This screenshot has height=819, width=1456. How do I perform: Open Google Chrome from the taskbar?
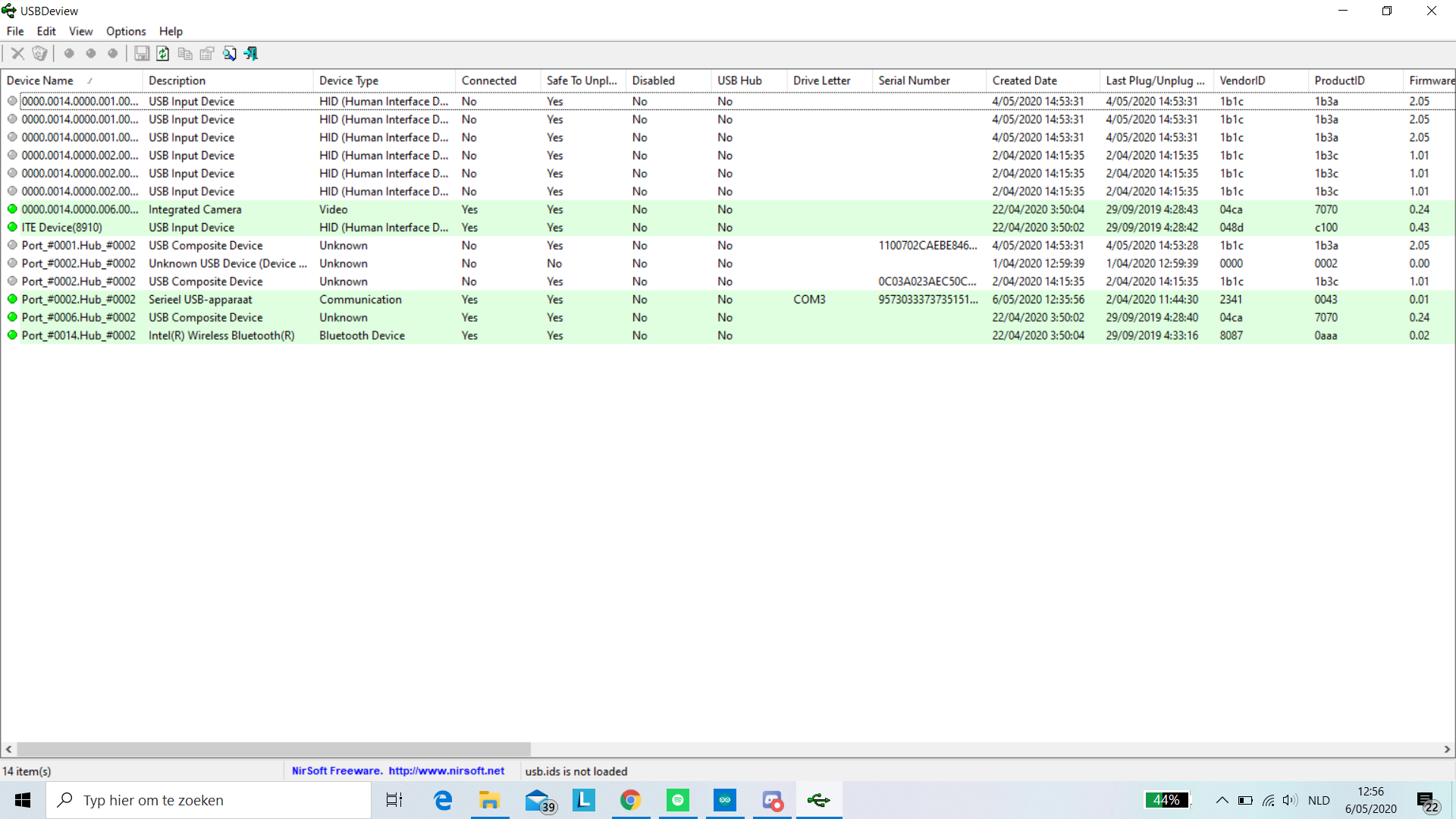click(x=630, y=800)
